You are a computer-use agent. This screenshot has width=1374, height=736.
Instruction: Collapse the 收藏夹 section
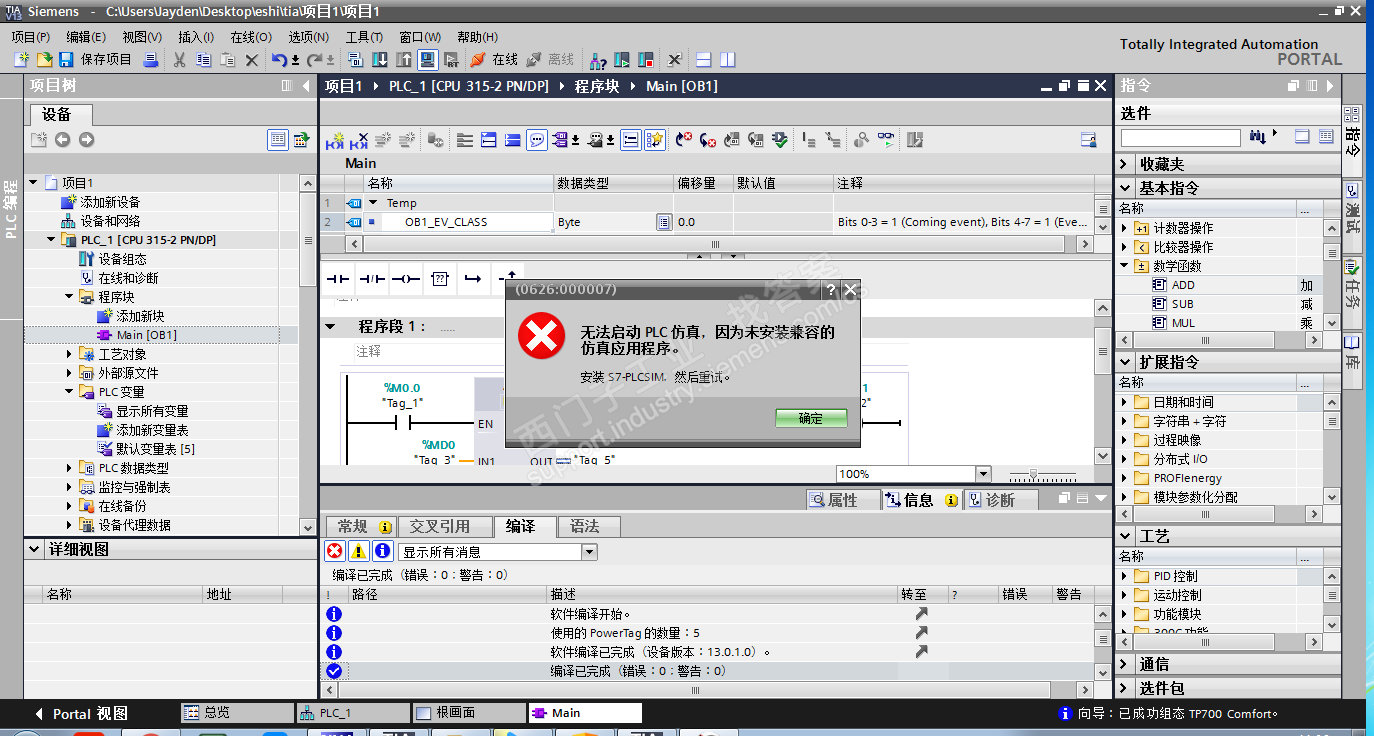pos(1125,164)
